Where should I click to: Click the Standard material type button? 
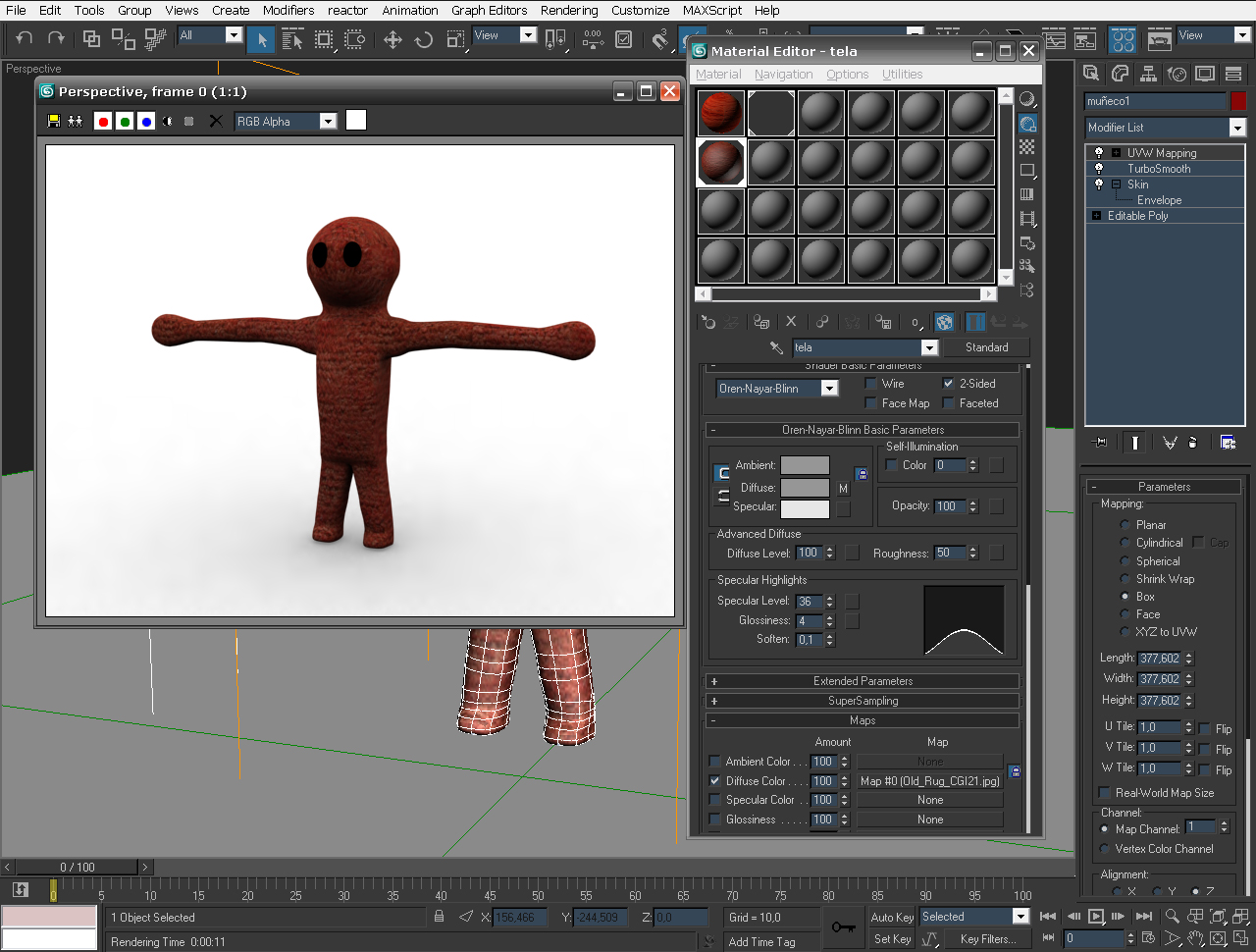(x=986, y=347)
